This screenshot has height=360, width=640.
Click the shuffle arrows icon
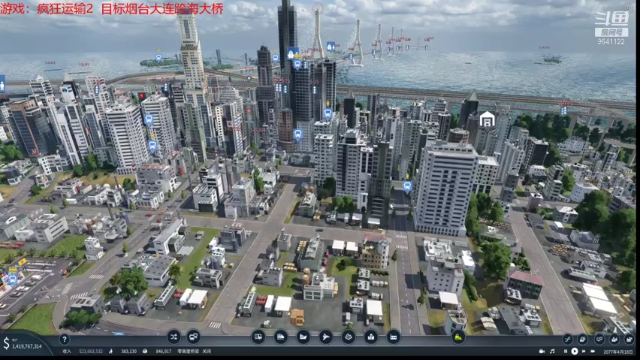(173, 337)
